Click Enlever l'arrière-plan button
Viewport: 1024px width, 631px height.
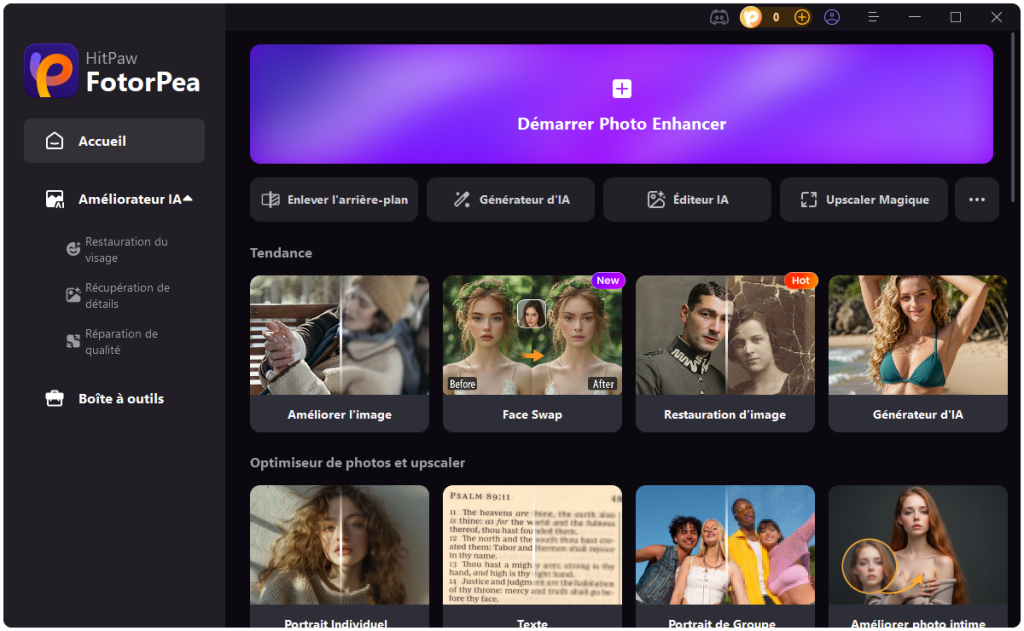[335, 200]
